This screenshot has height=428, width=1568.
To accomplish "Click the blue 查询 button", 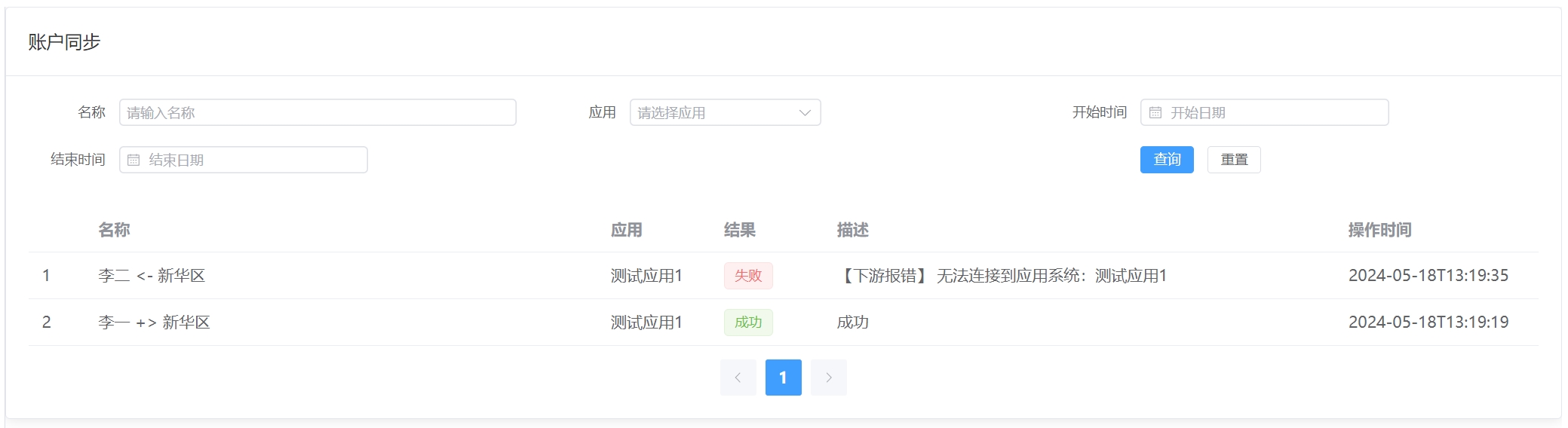I will tap(1167, 160).
